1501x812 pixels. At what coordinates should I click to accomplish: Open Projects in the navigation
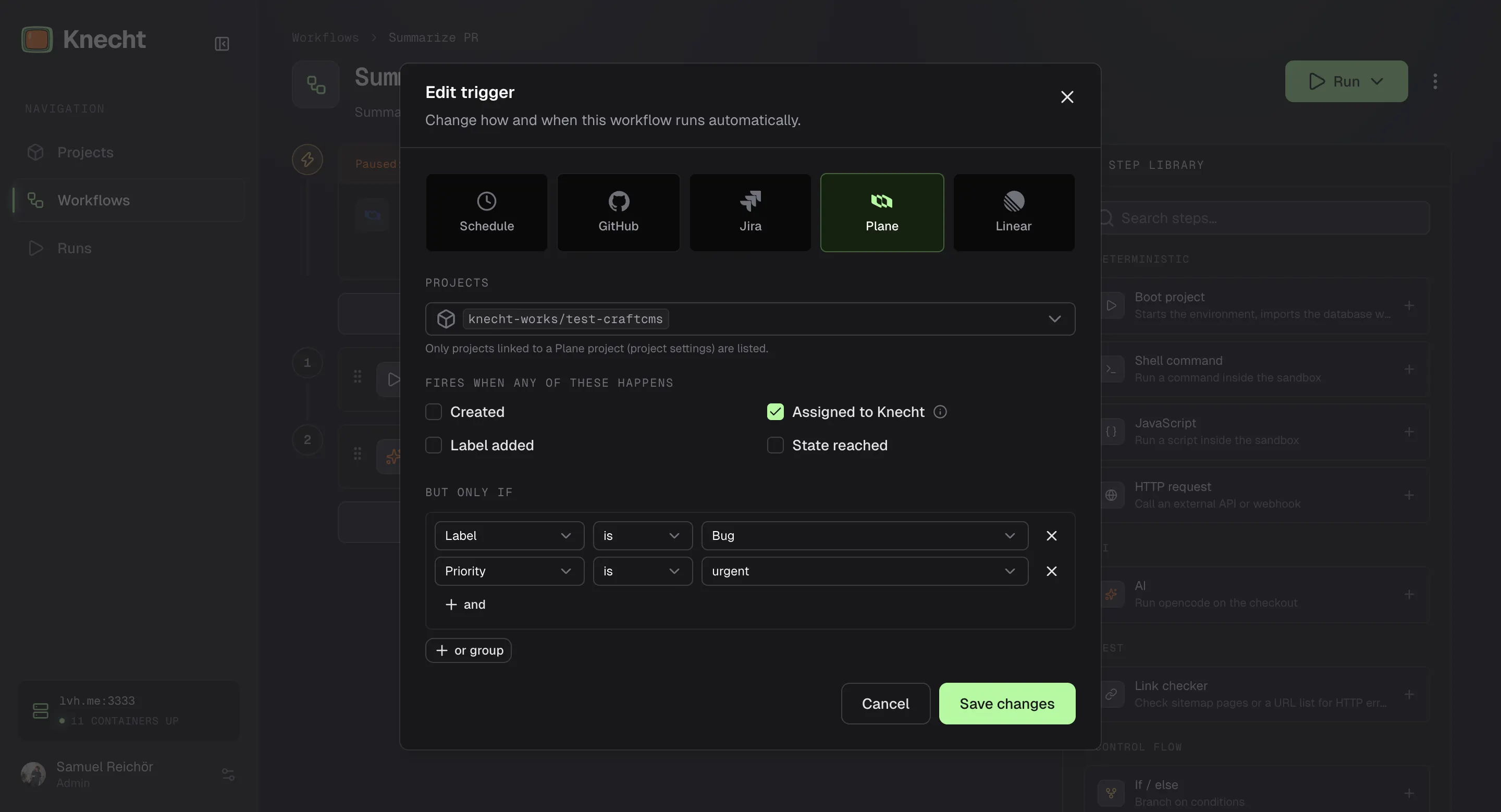[x=128, y=153]
